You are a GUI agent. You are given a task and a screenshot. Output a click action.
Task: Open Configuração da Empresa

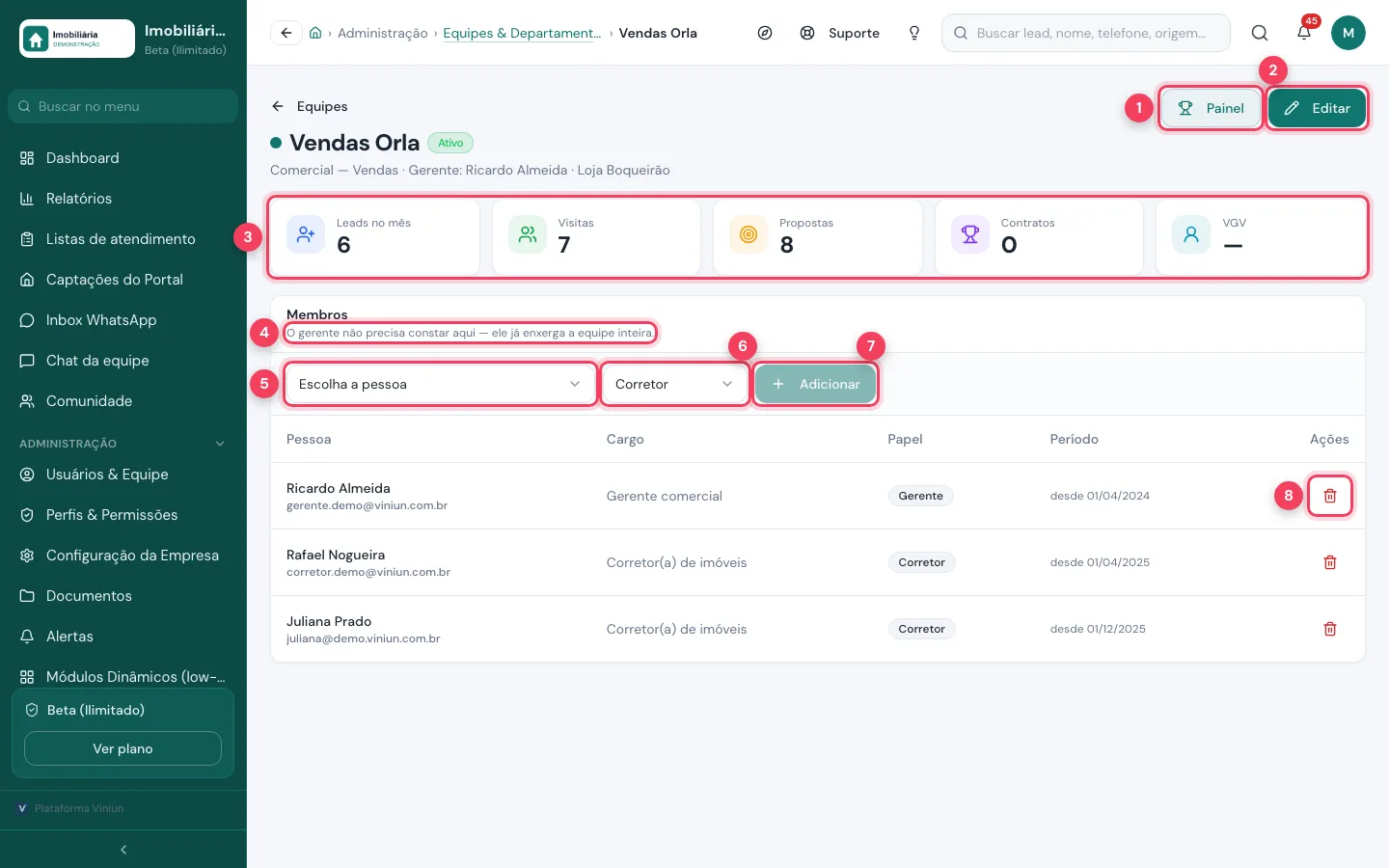point(123,556)
